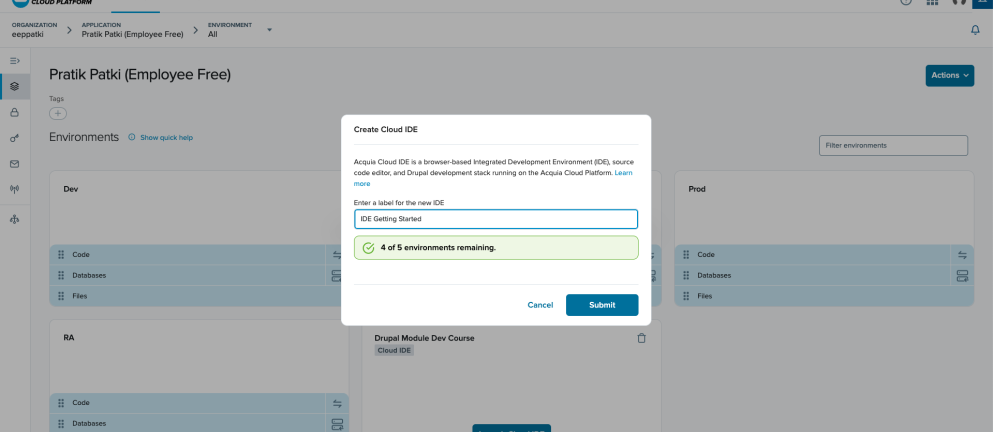
Task: Focus the Filter environments search field
Action: 894,145
